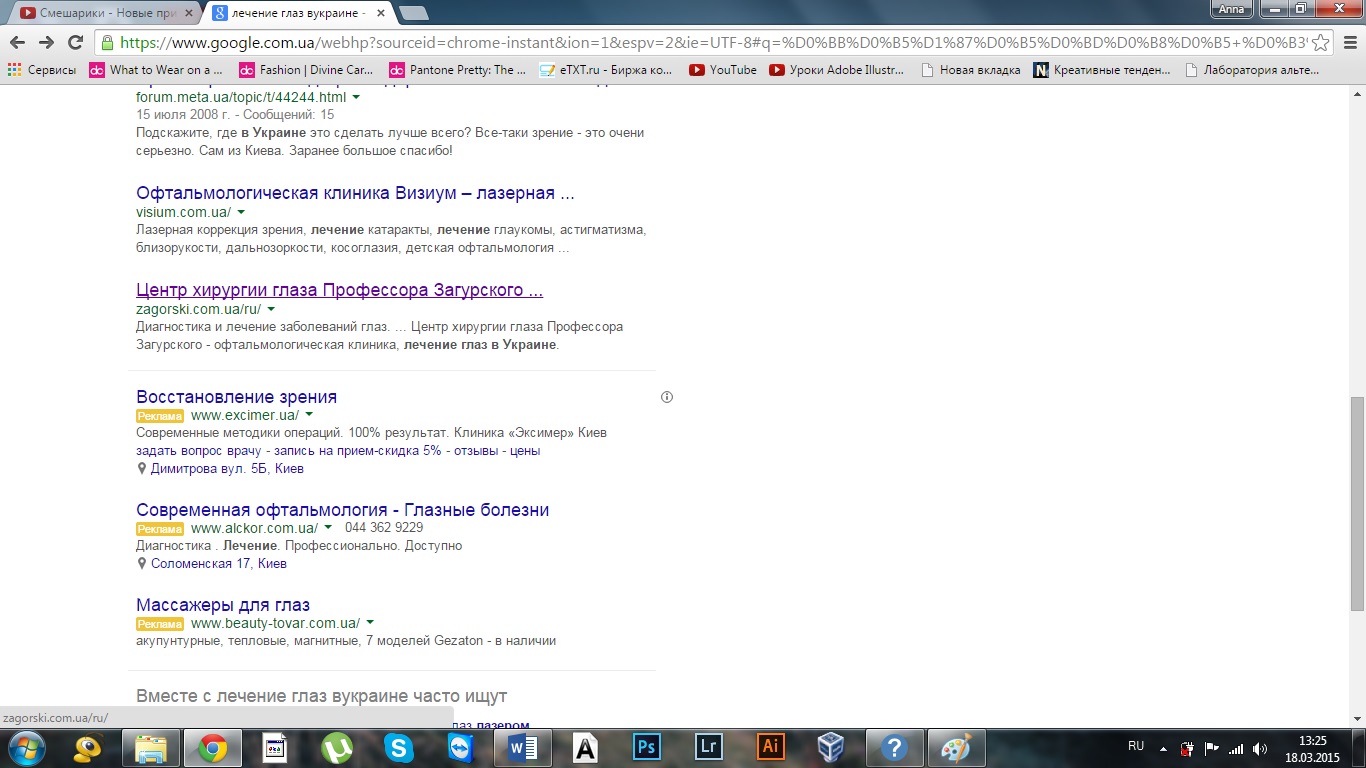Open the ad 'Восстановление зрения'
The height and width of the screenshot is (768, 1366).
(x=236, y=397)
